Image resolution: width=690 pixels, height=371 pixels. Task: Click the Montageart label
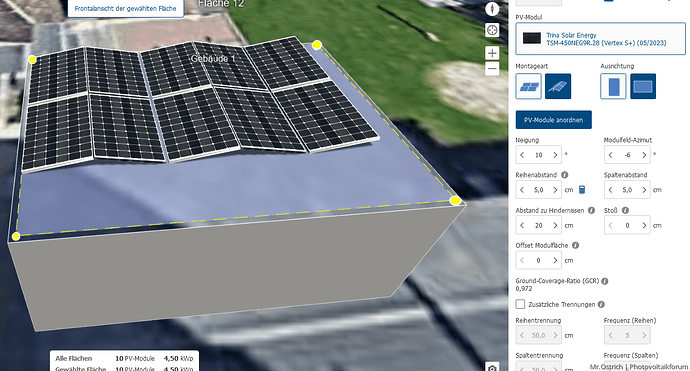tap(532, 66)
